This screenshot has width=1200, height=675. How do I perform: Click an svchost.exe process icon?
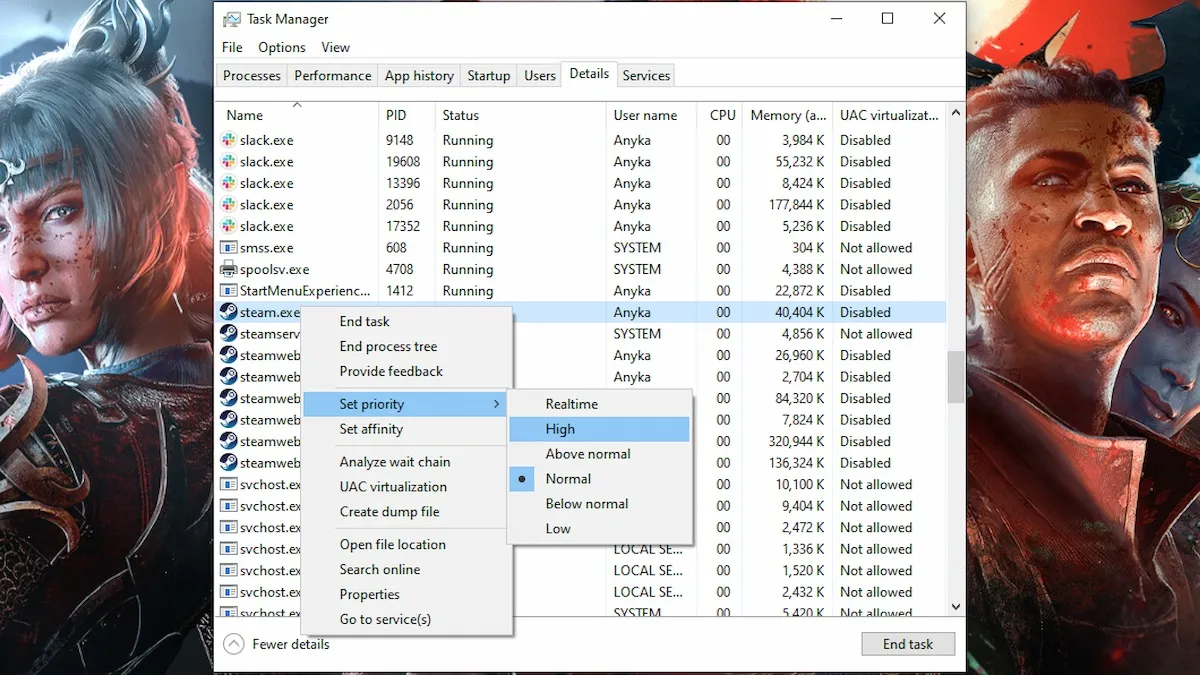[228, 484]
